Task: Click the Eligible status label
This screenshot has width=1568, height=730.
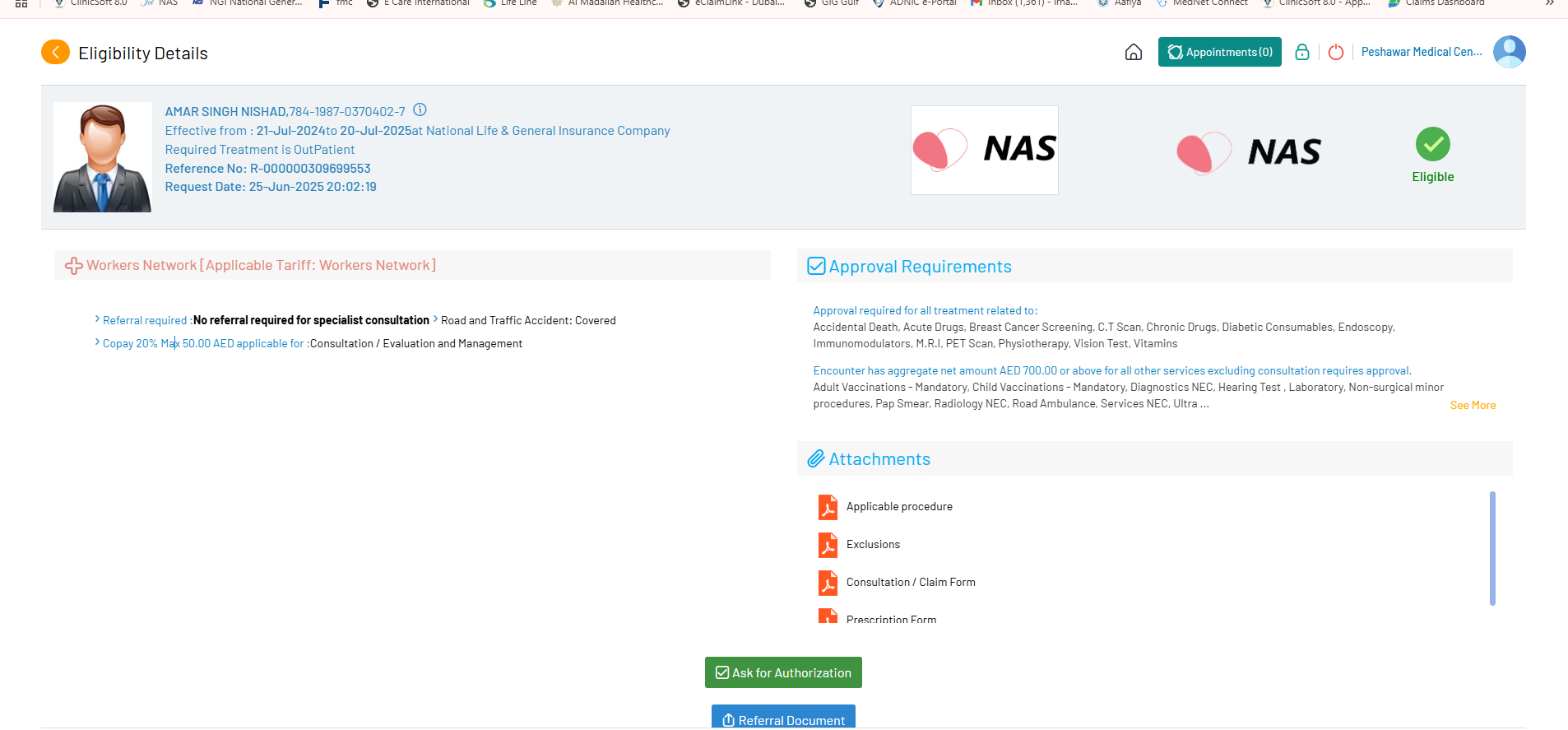Action: [x=1433, y=177]
